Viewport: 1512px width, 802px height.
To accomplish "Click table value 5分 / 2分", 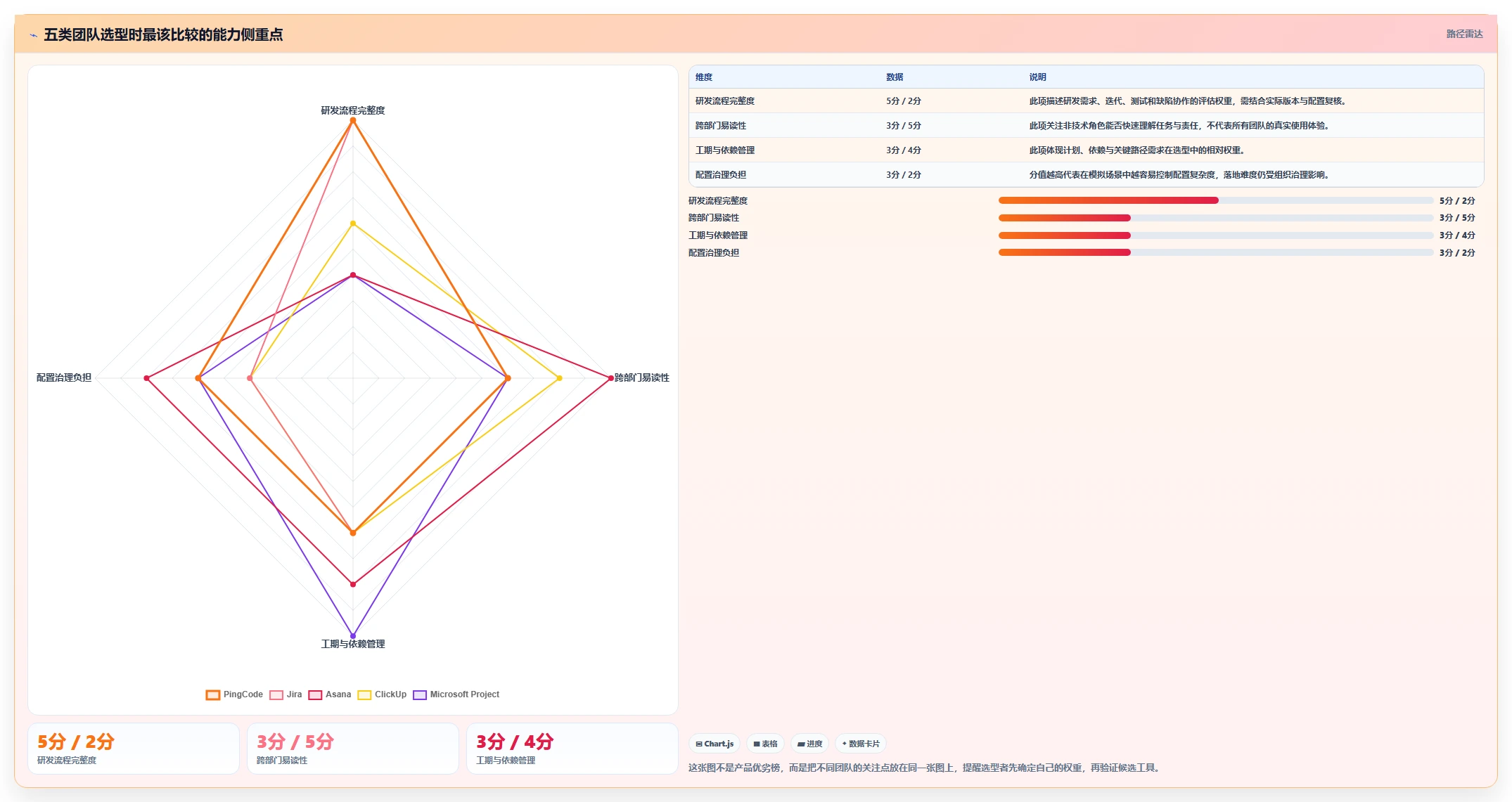I will tap(904, 101).
